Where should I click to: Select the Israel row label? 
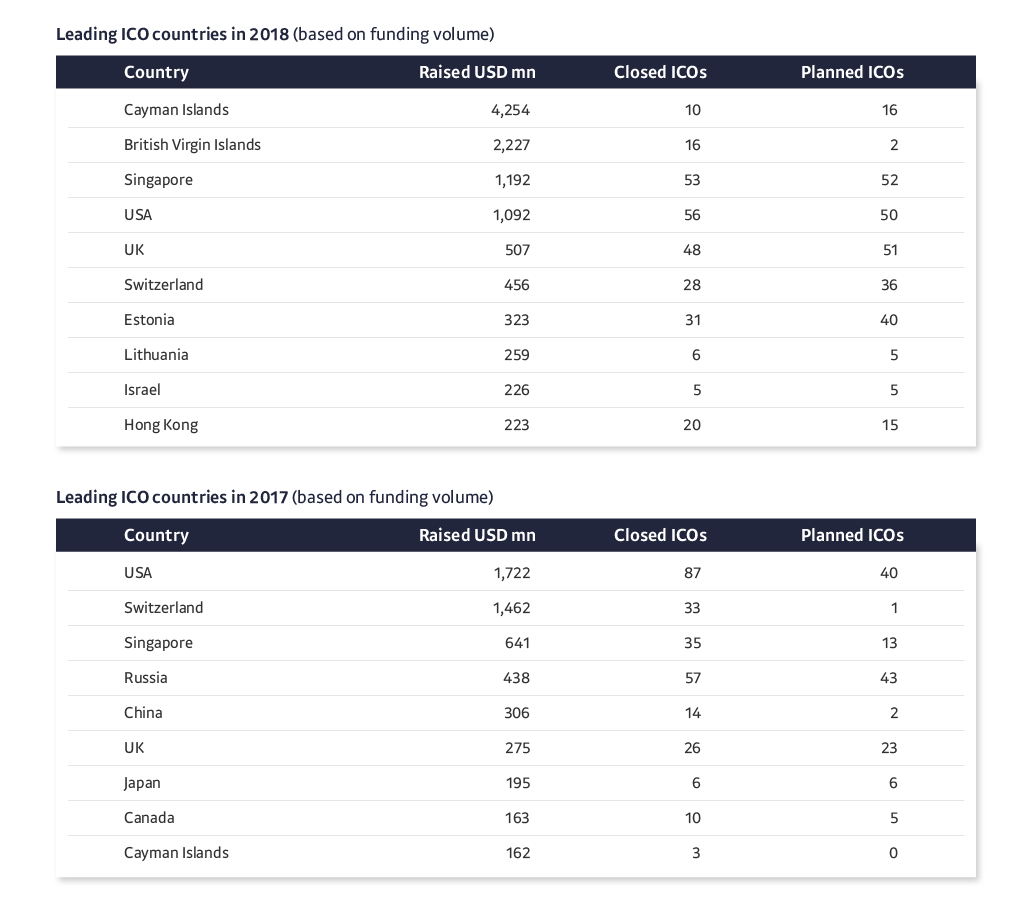coord(142,390)
